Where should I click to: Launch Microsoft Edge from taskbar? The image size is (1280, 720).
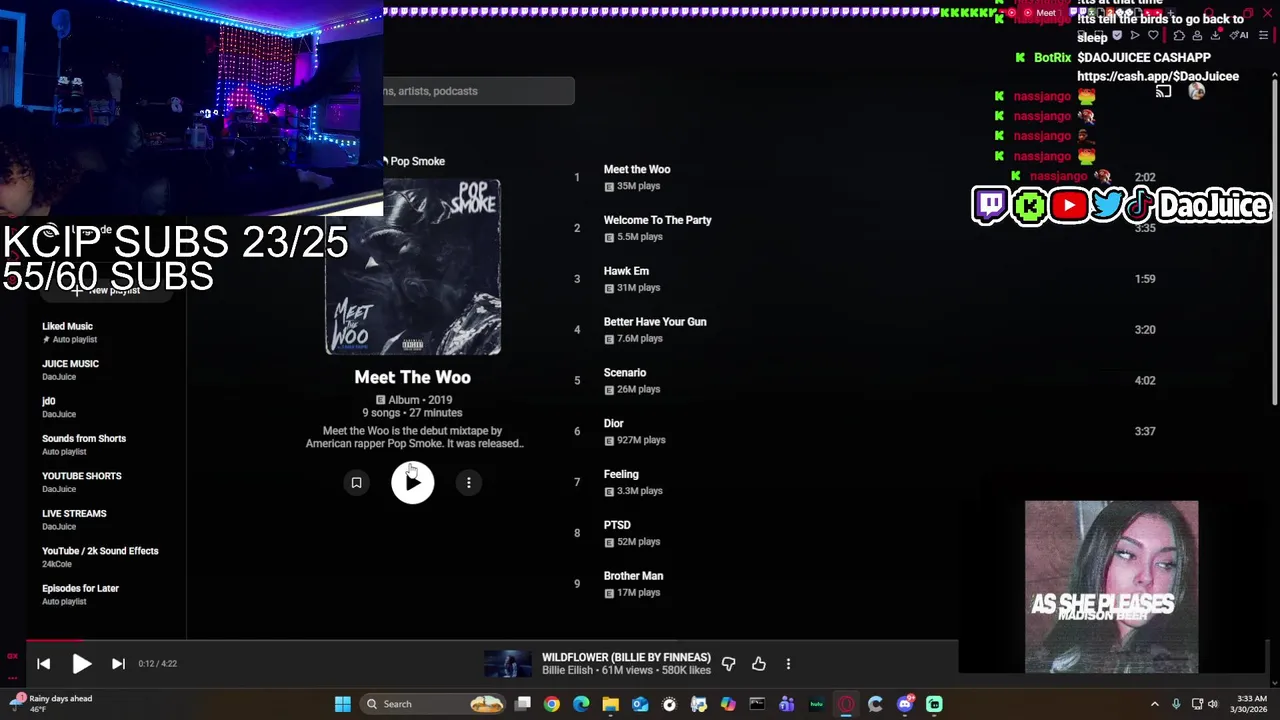click(x=581, y=704)
